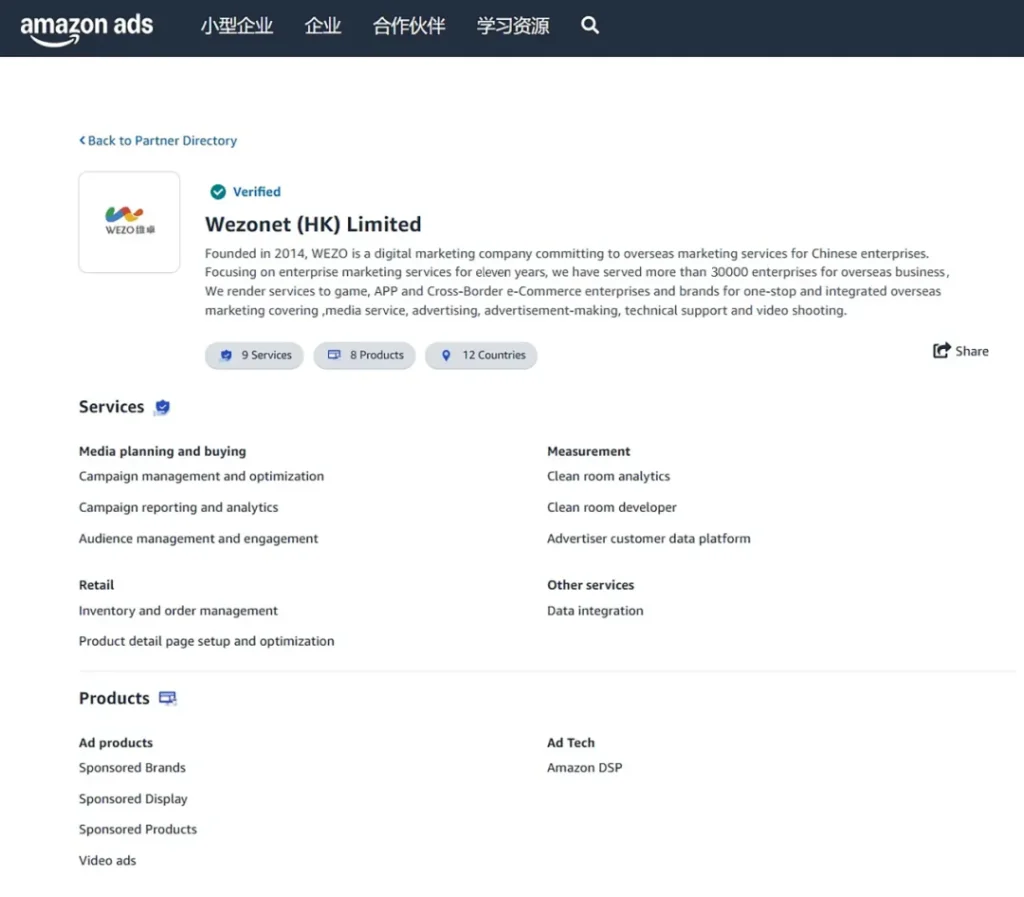Click Campaign management and optimization

(201, 477)
